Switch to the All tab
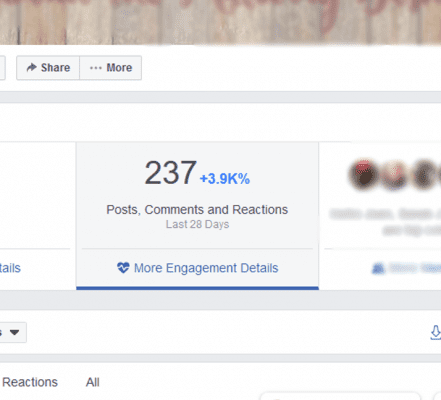441x400 pixels. (93, 382)
